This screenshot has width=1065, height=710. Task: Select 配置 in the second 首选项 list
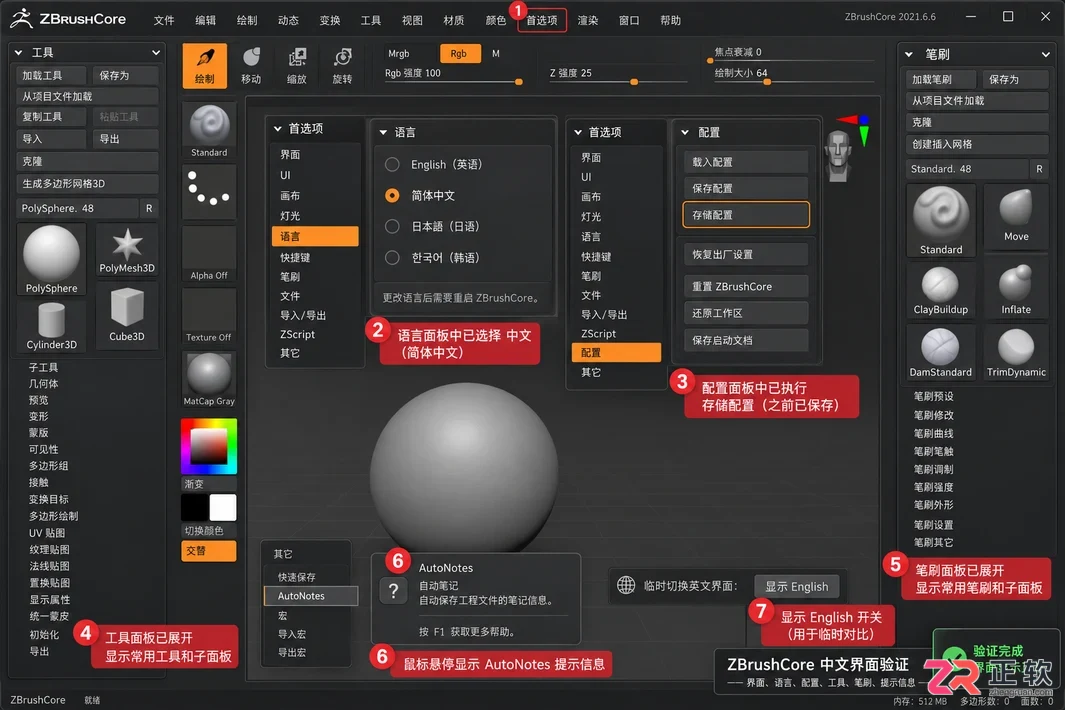617,353
